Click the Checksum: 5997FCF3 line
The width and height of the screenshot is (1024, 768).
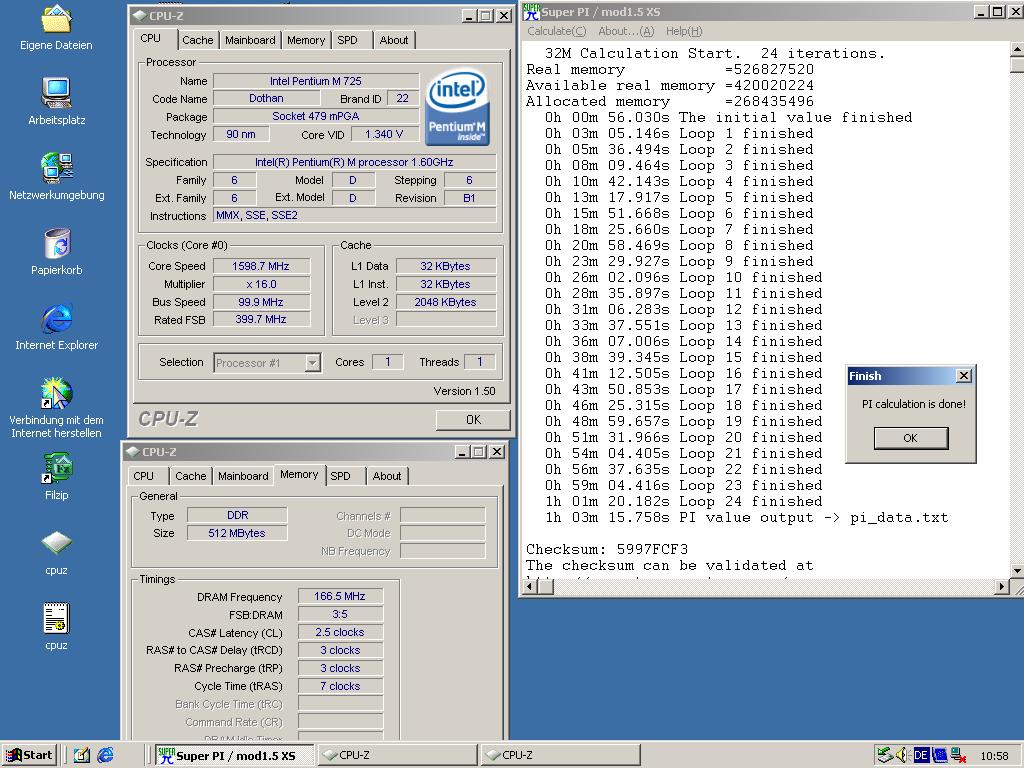pyautogui.click(x=607, y=549)
